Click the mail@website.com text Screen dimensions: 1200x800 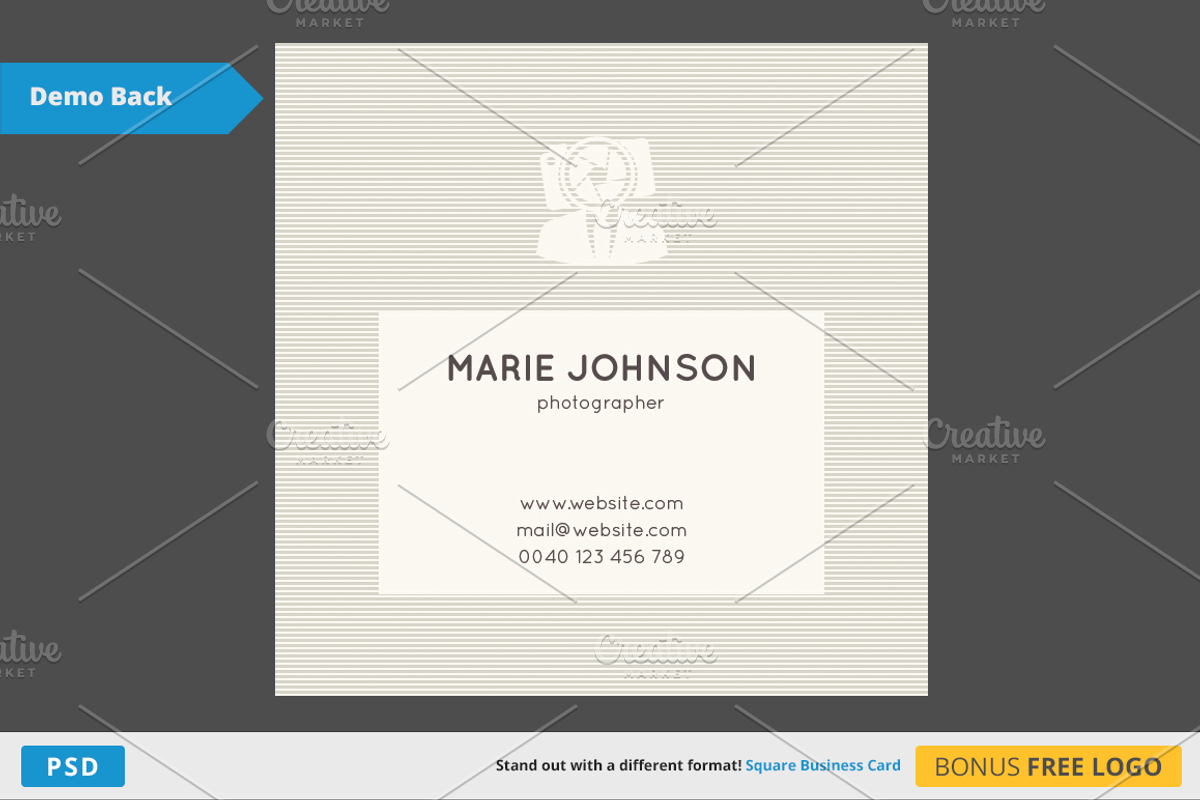coord(602,530)
